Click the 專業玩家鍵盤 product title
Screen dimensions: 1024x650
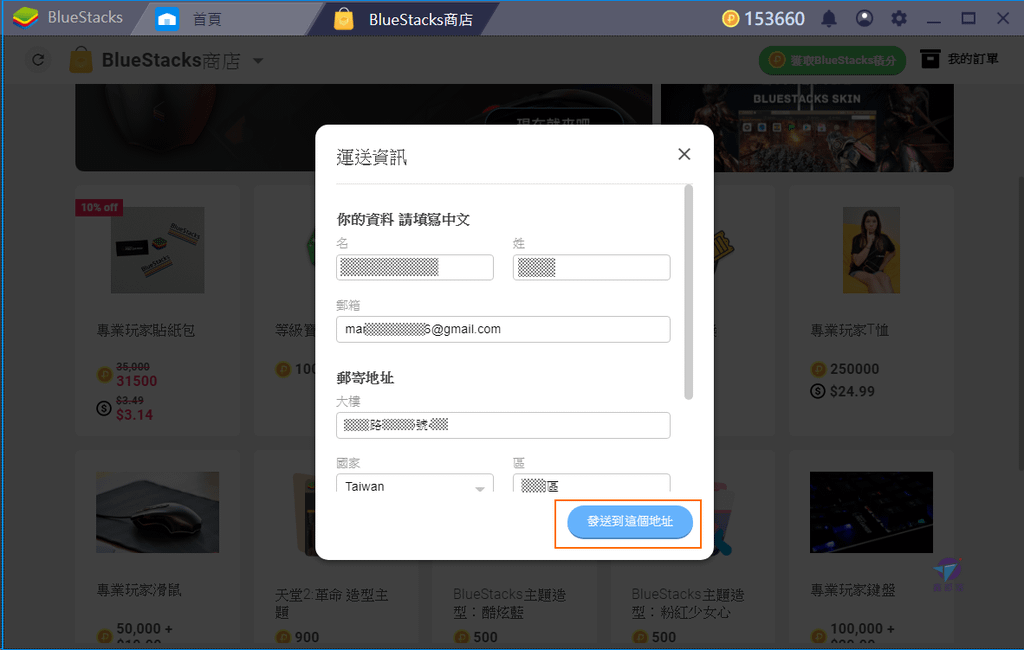[x=853, y=591]
